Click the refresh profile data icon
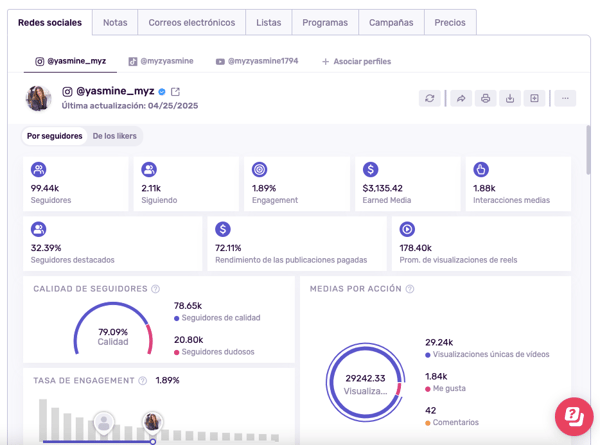 click(x=430, y=98)
